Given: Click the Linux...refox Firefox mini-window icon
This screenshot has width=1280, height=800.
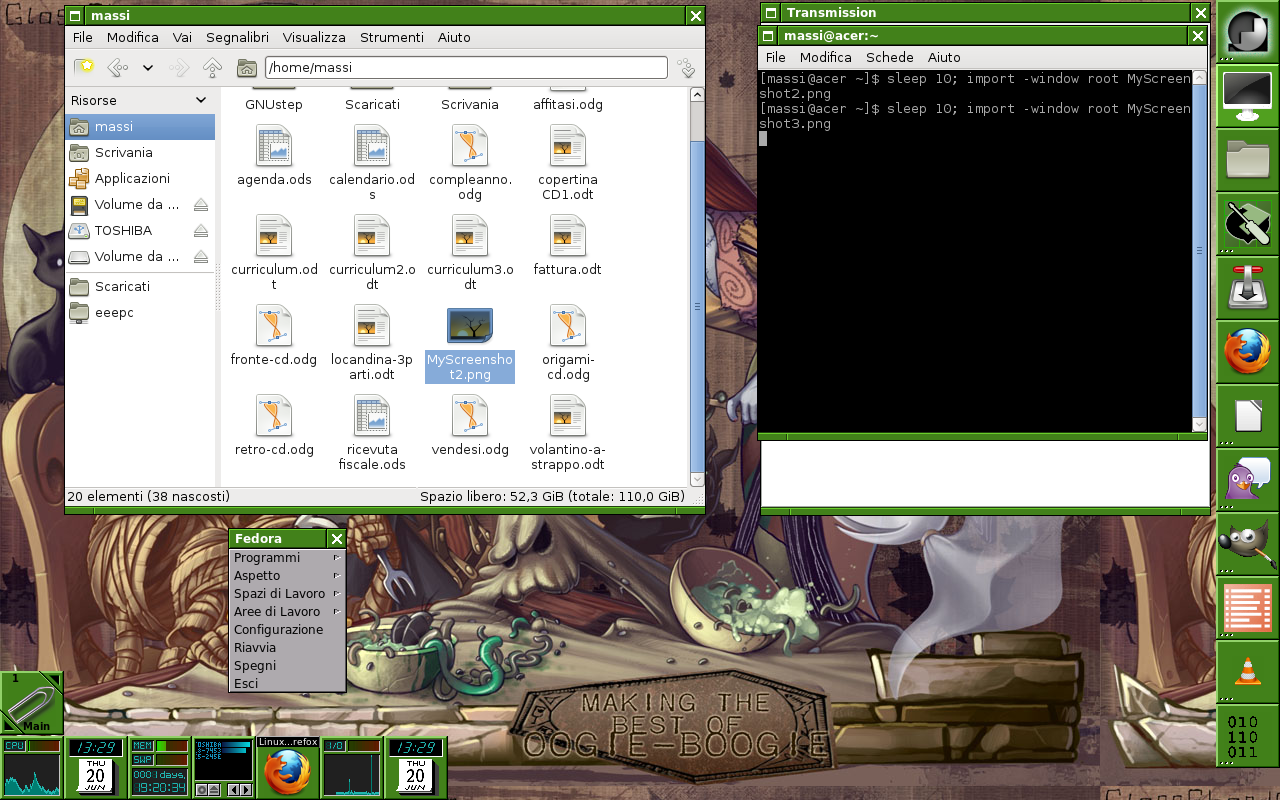Looking at the screenshot, I should [288, 768].
